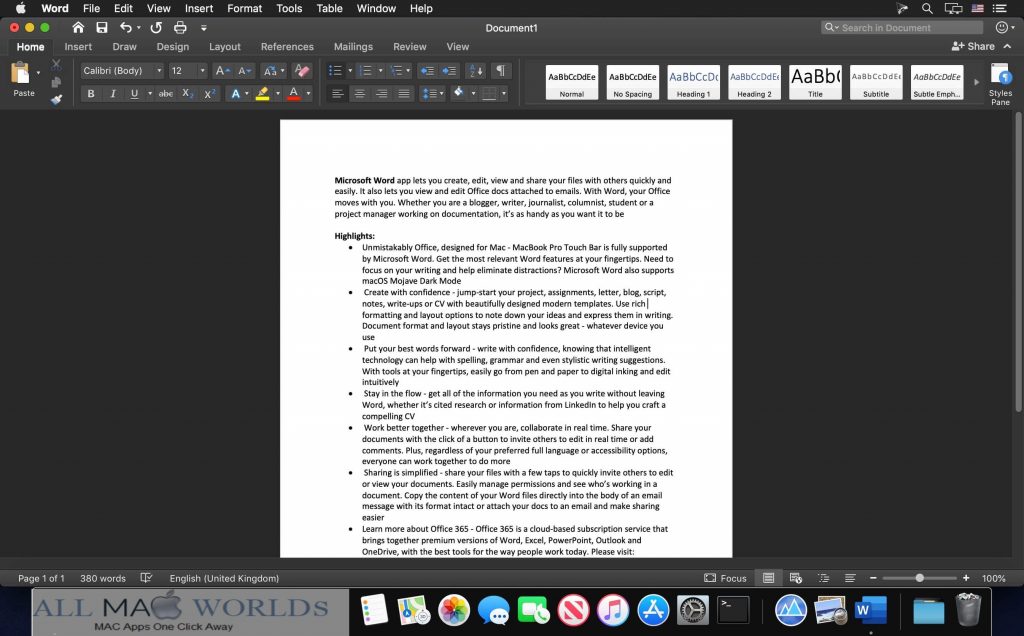Open the Table menu in menu bar
Screen dimensions: 1024x636
click(x=329, y=8)
